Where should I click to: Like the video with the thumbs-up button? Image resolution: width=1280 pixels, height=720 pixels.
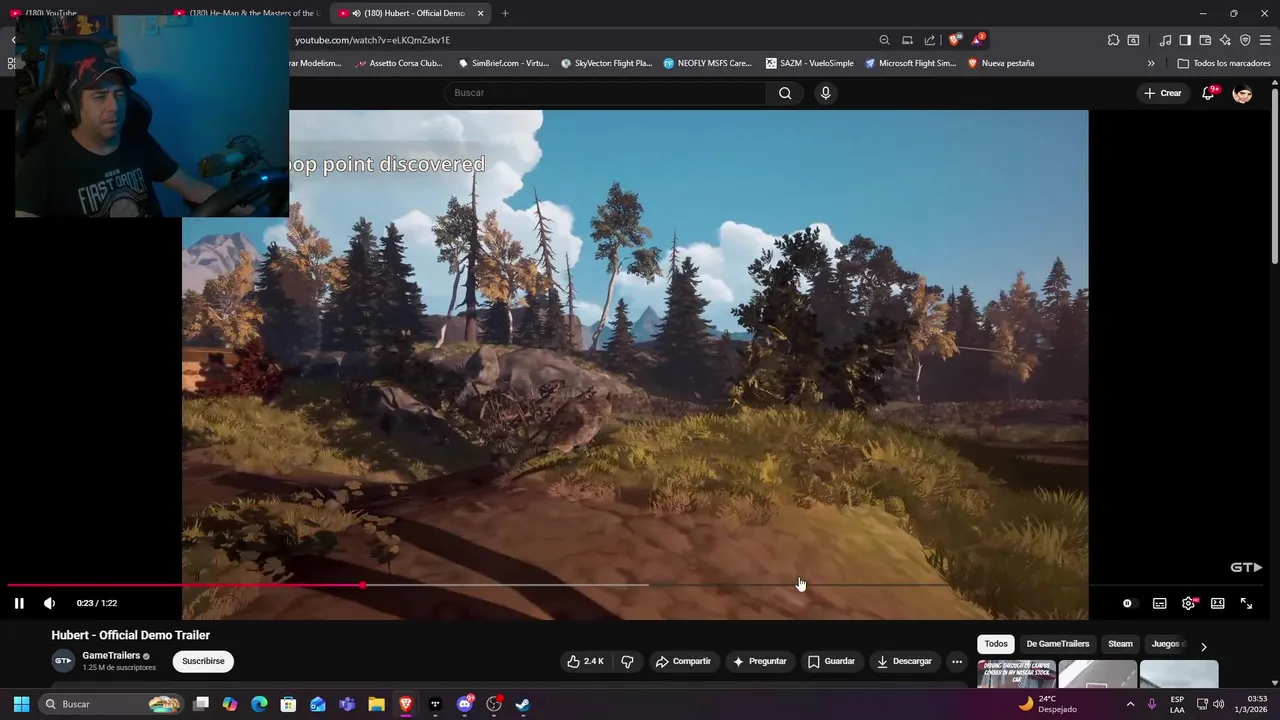coord(585,661)
